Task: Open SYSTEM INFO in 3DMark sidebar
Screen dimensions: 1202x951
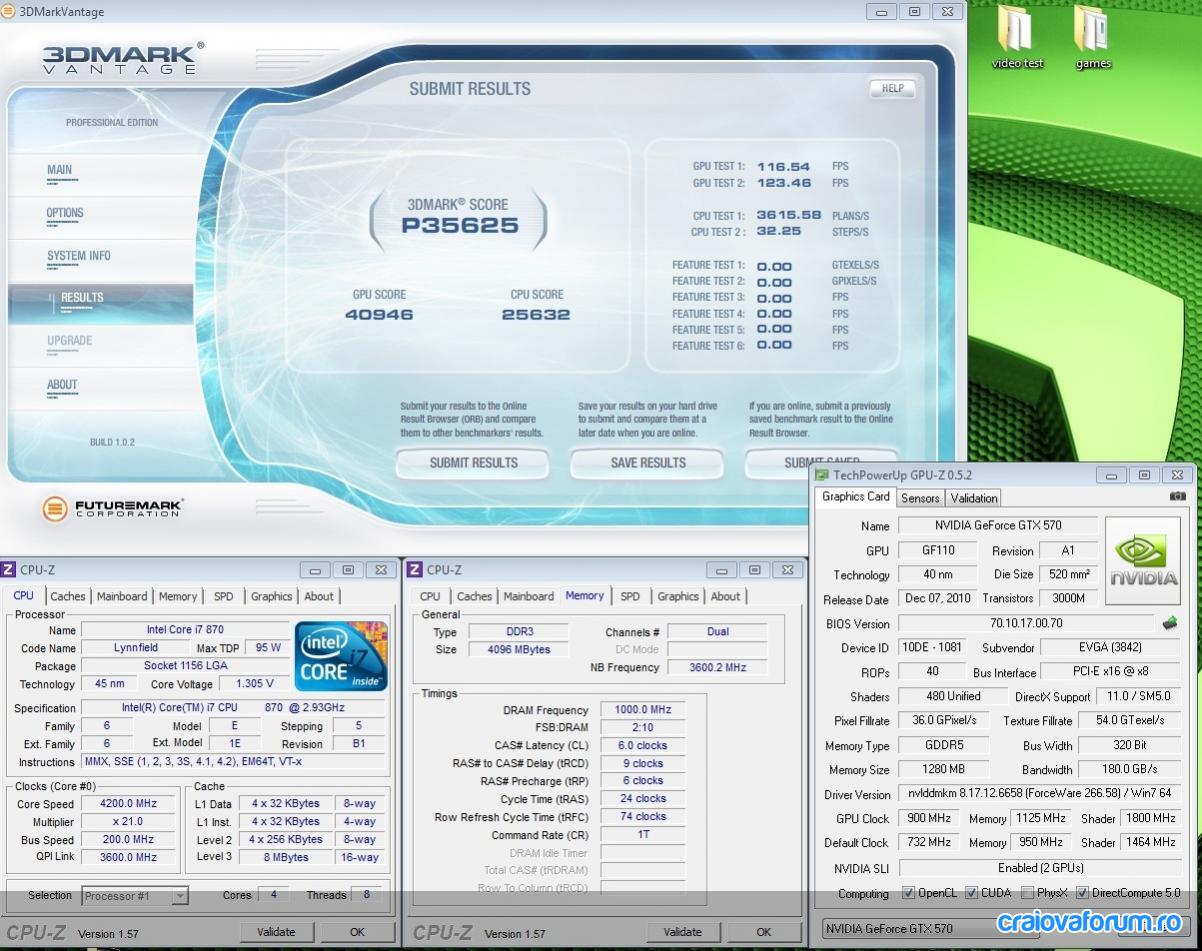Action: 79,256
